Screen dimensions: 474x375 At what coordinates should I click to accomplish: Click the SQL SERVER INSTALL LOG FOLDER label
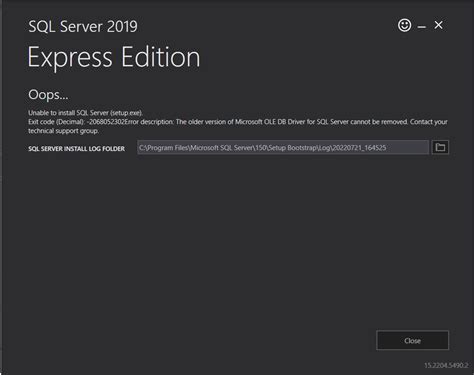[76, 149]
